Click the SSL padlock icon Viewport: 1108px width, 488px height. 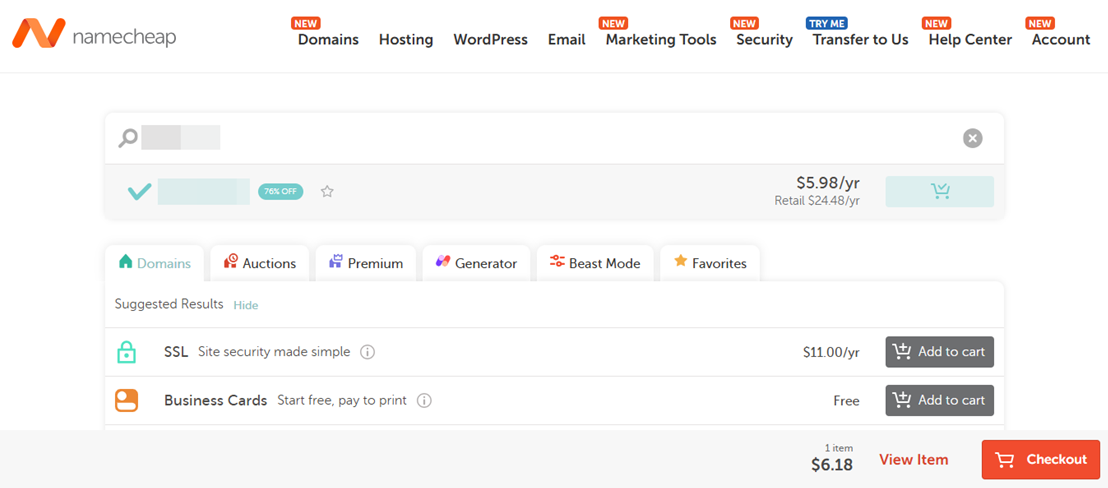(x=126, y=352)
